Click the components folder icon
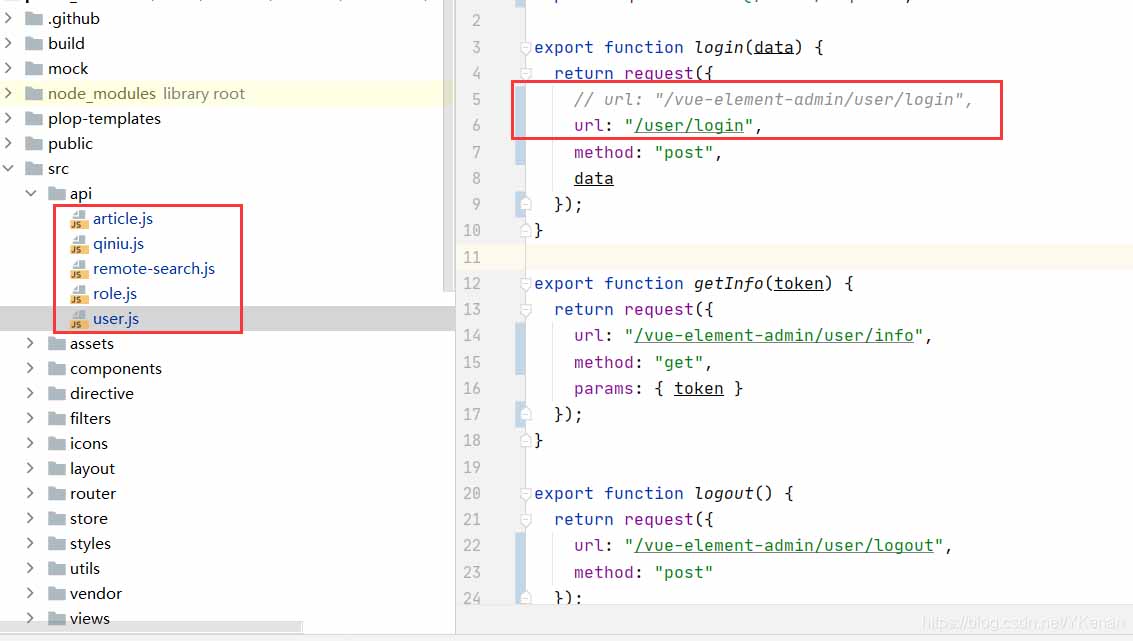Image resolution: width=1133 pixels, height=641 pixels. (x=56, y=369)
